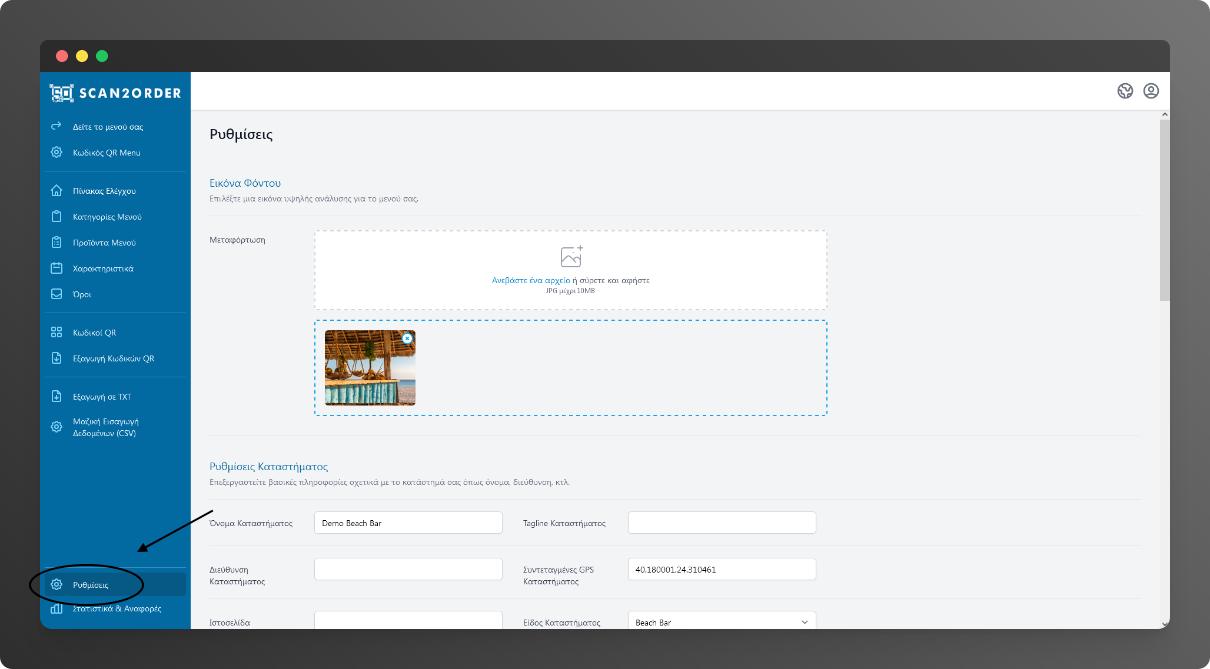
Task: Click the Ανεβάστε ένα αρχείο link
Action: (530, 281)
